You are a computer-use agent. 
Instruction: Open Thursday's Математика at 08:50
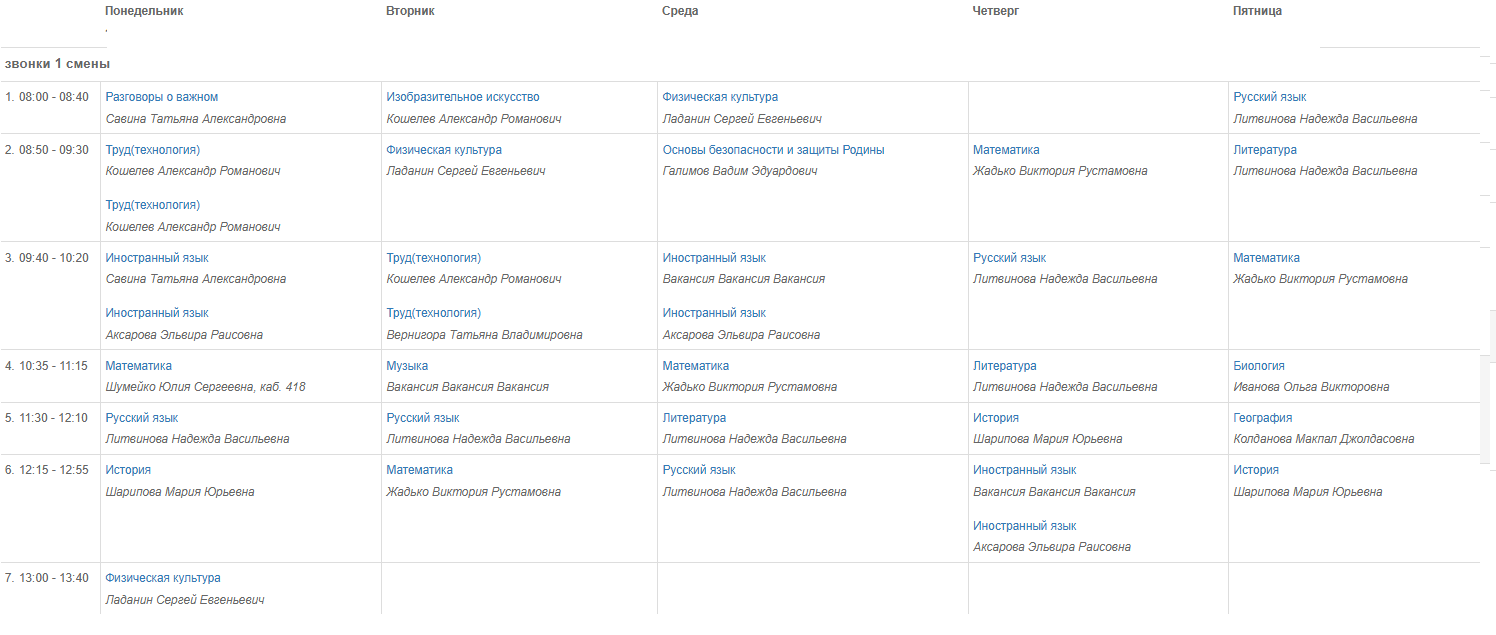[1007, 150]
